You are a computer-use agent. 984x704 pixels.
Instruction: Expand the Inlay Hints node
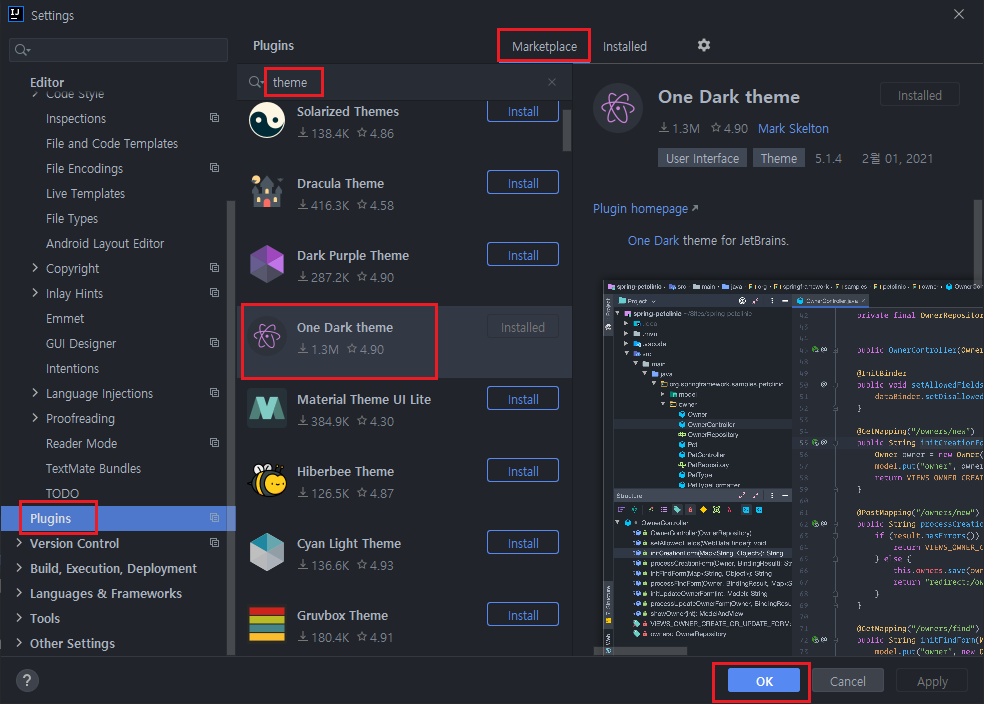35,292
